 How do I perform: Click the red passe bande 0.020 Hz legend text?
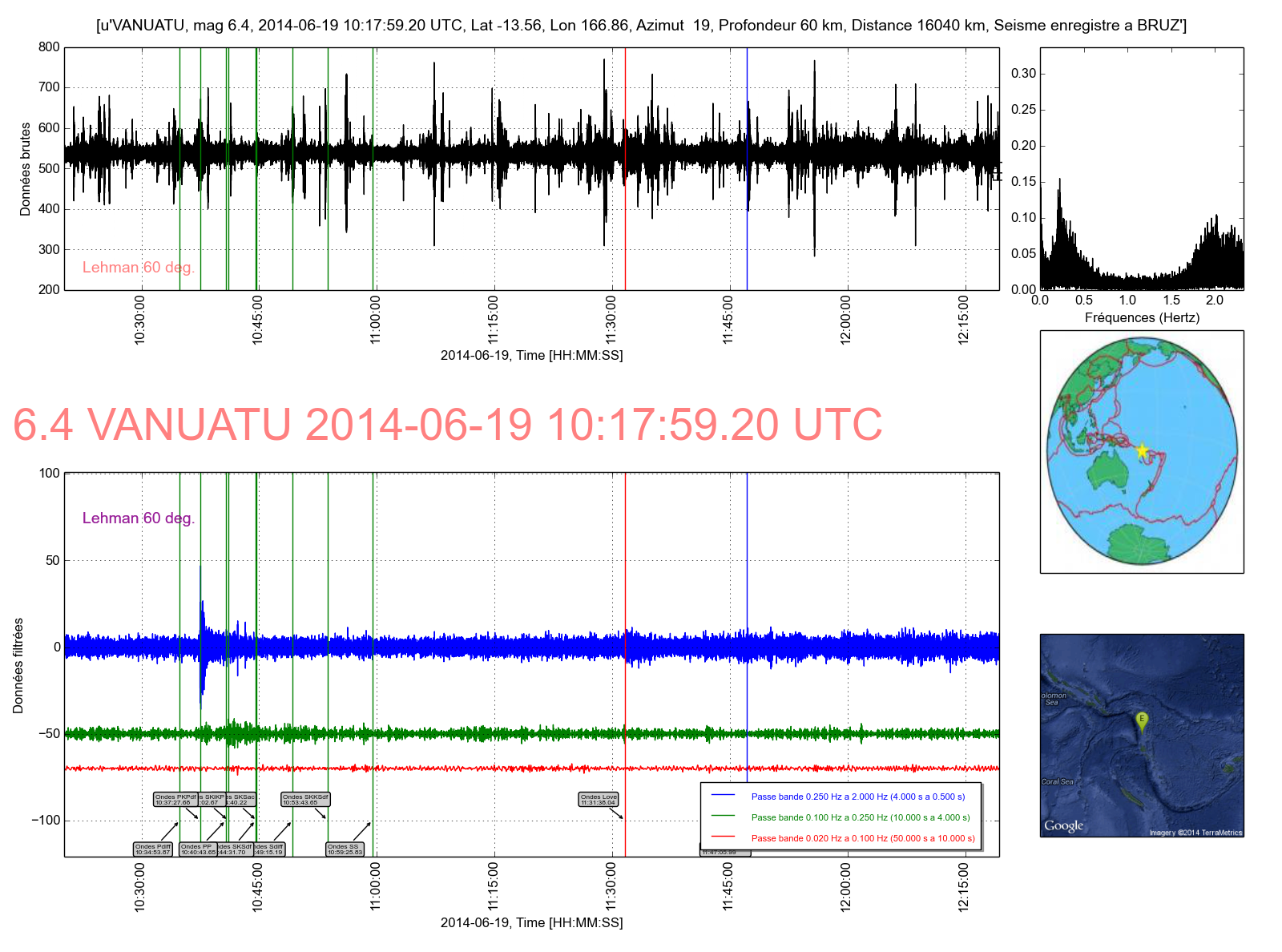click(x=863, y=838)
